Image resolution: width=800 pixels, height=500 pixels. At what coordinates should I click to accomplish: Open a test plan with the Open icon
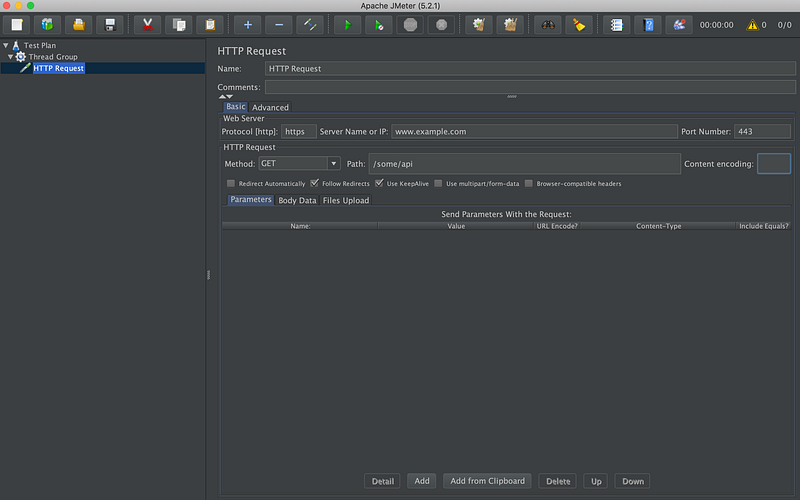pos(78,24)
